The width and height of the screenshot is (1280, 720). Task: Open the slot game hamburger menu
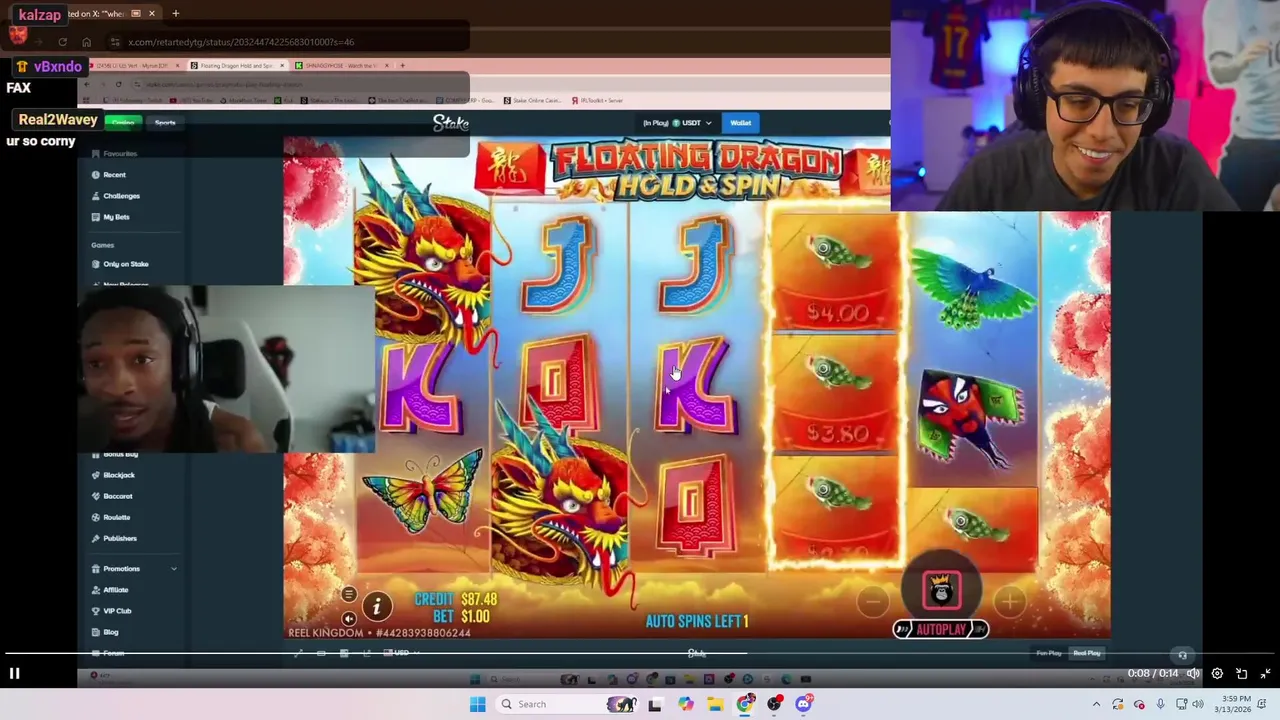349,595
